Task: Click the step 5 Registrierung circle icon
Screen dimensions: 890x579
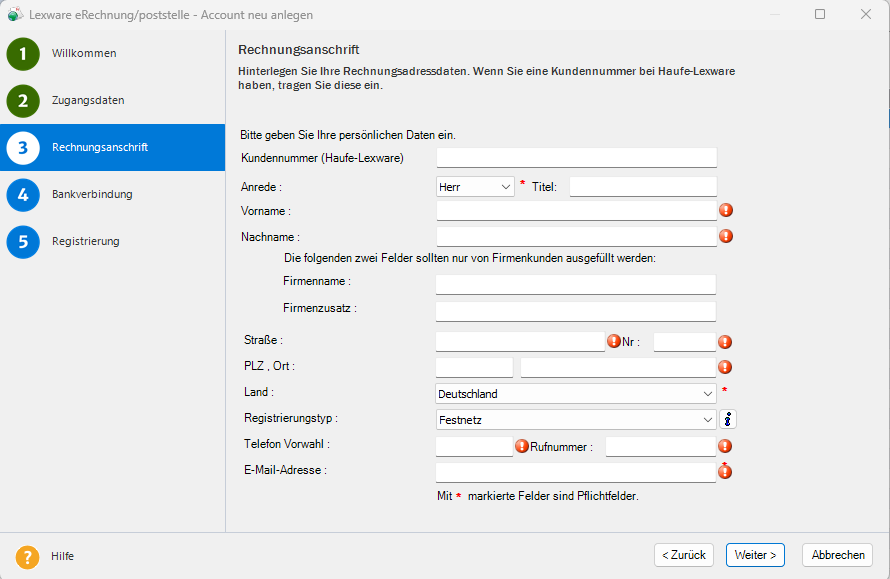Action: point(23,242)
